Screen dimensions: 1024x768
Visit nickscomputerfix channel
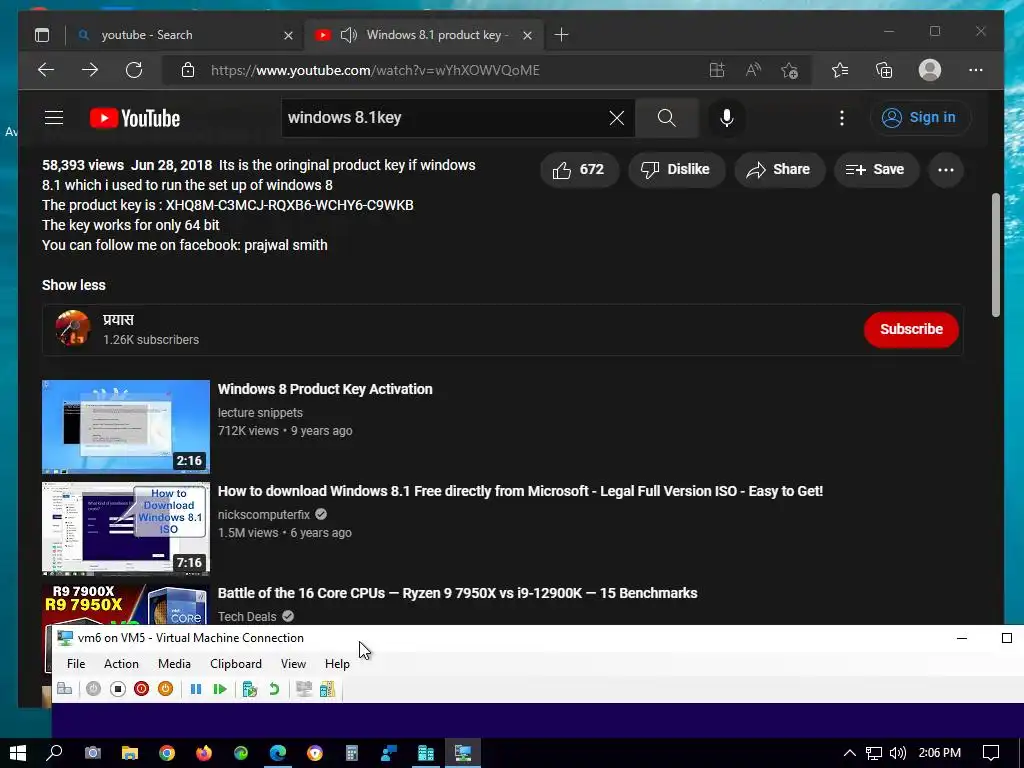264,515
